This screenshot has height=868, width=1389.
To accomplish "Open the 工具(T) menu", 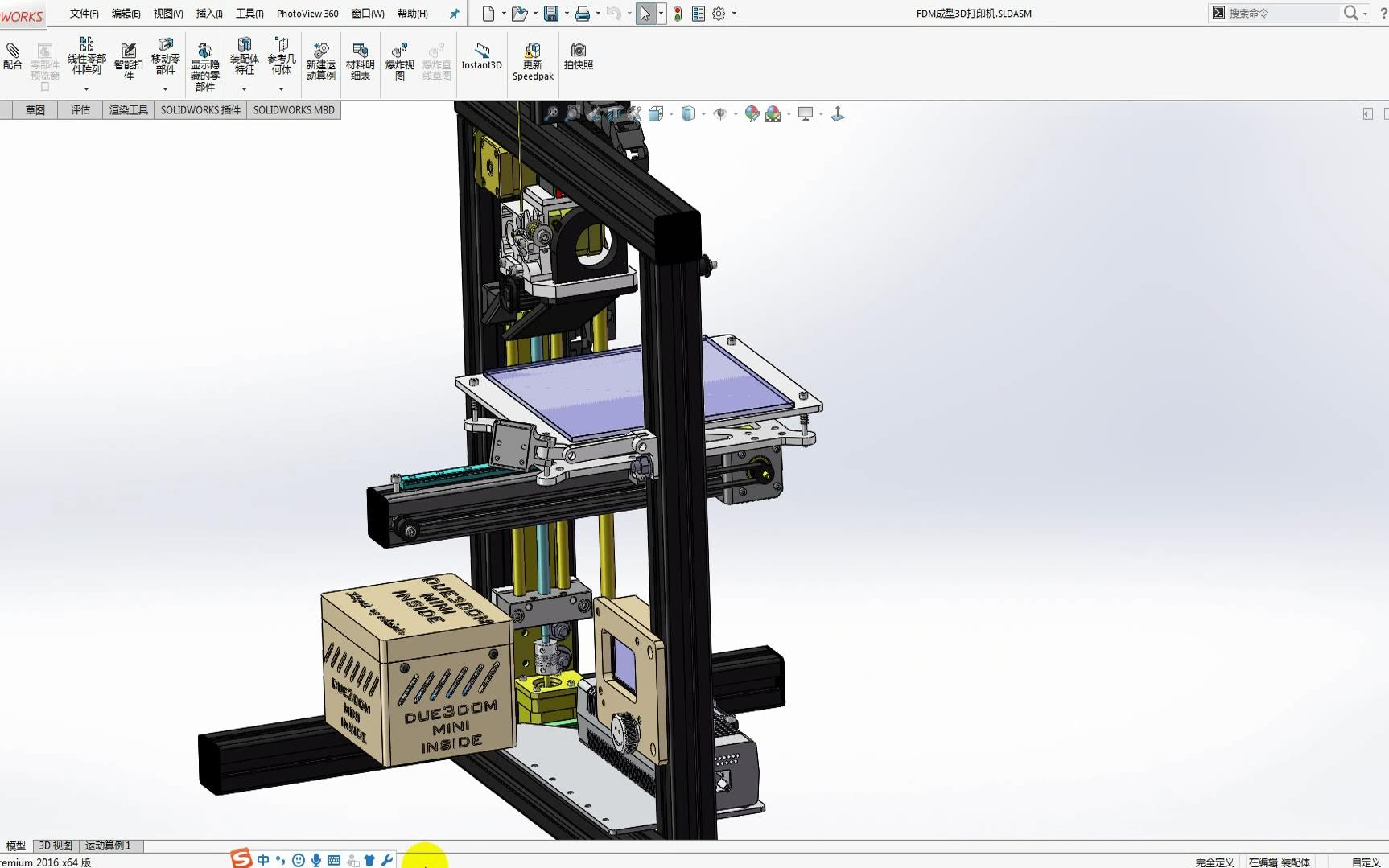I will pos(249,14).
